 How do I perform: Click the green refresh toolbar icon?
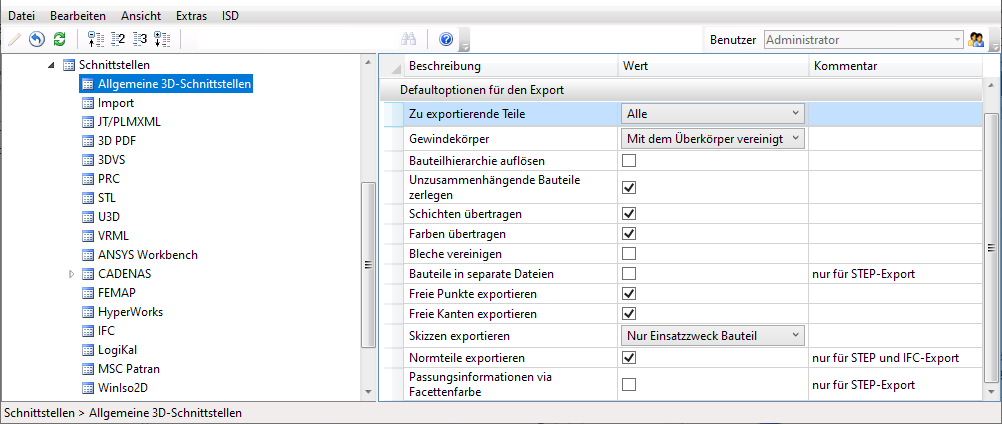pos(59,40)
